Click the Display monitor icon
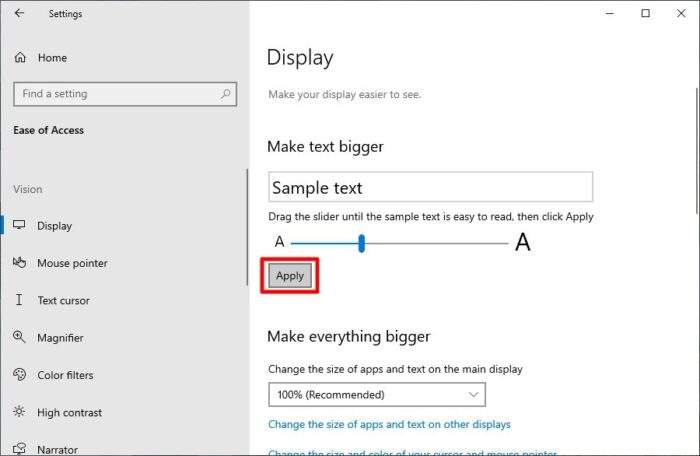Image resolution: width=700 pixels, height=456 pixels. click(x=19, y=225)
